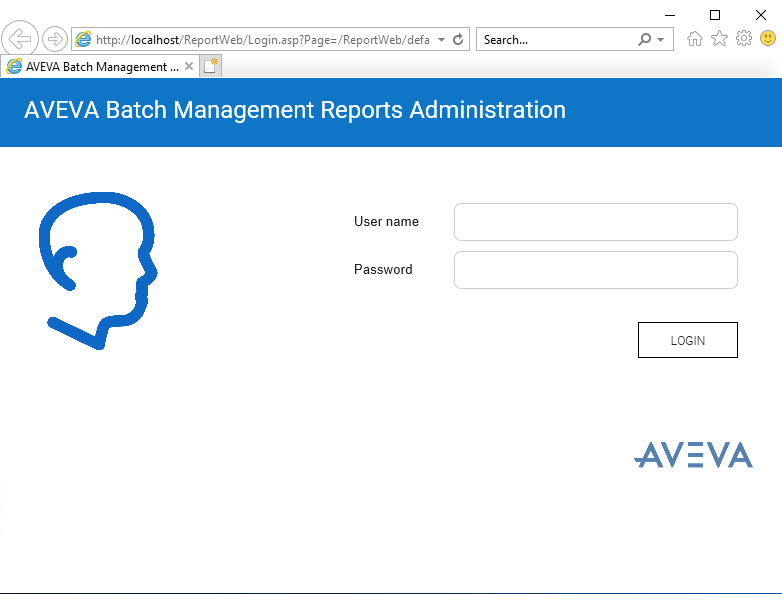Click the browser Forward arrow button
The width and height of the screenshot is (782, 594).
click(x=54, y=39)
